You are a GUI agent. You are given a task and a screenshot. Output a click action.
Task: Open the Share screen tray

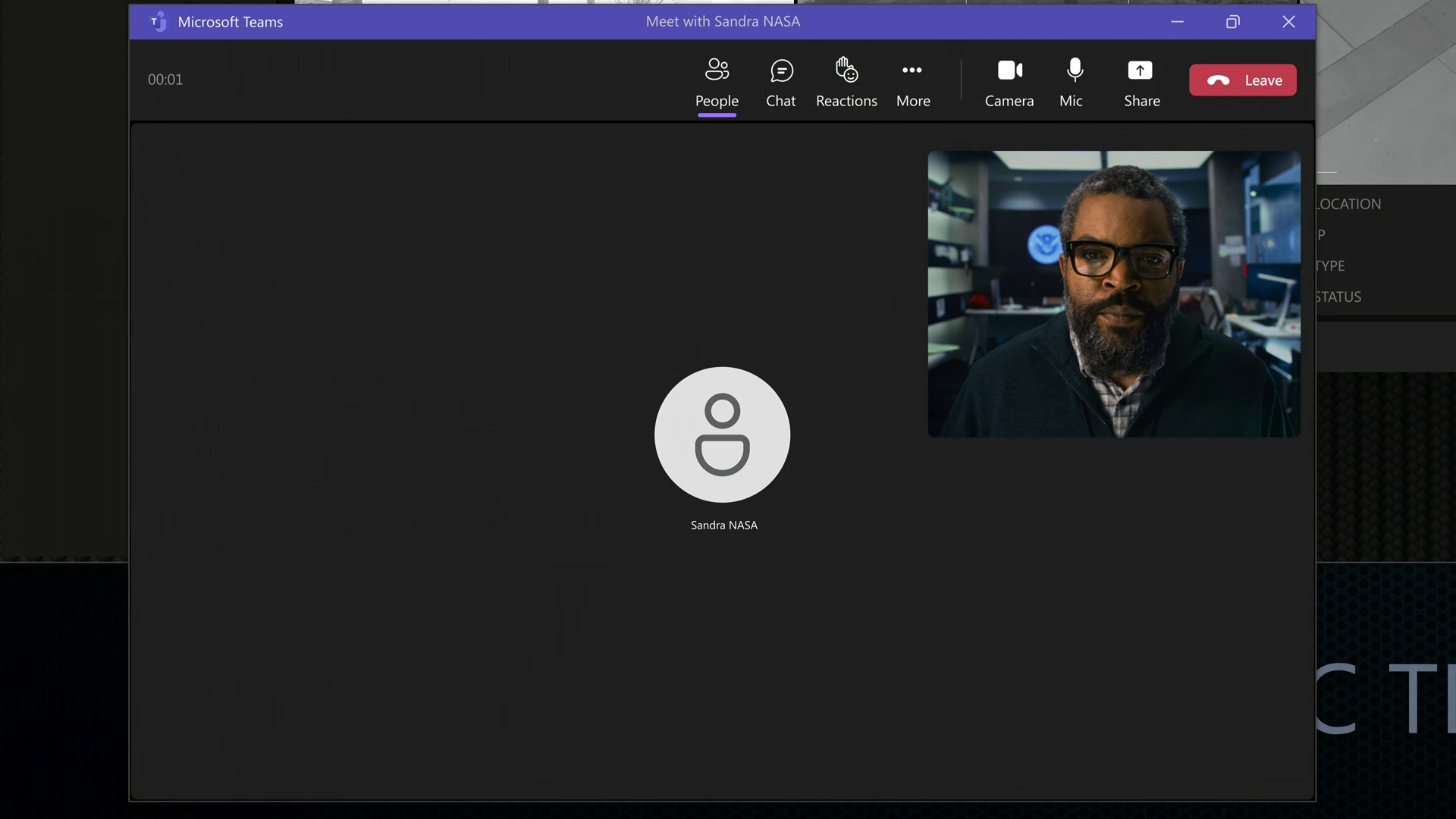[1141, 83]
